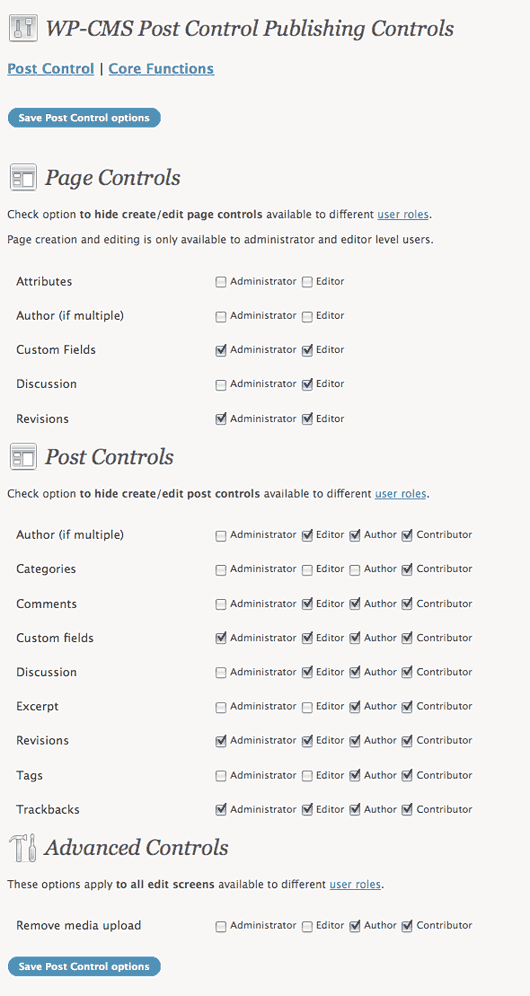Check Editor for Remove media upload
Screen dimensions: 530x996
click(x=307, y=927)
